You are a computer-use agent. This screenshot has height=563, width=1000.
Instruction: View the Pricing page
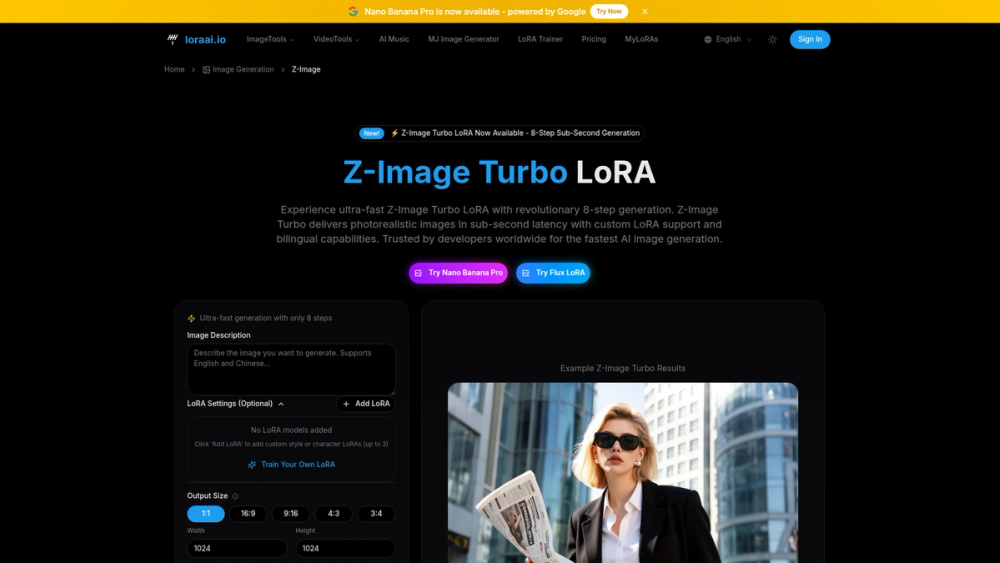[594, 40]
